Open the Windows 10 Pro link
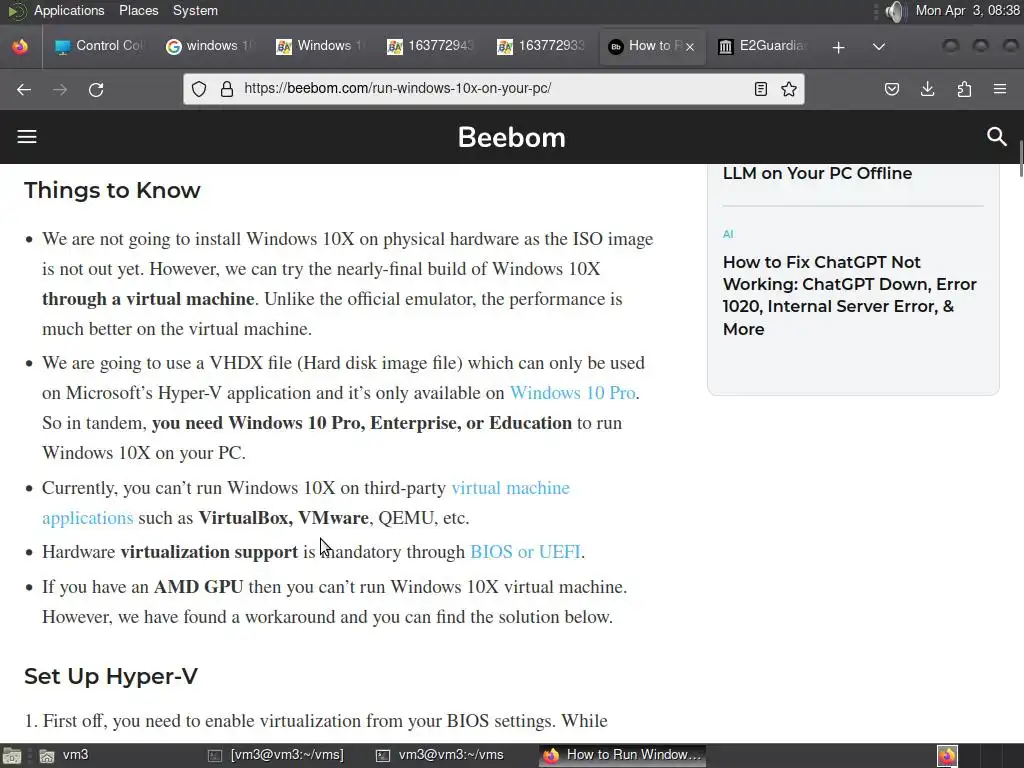Image resolution: width=1024 pixels, height=768 pixels. [x=572, y=392]
